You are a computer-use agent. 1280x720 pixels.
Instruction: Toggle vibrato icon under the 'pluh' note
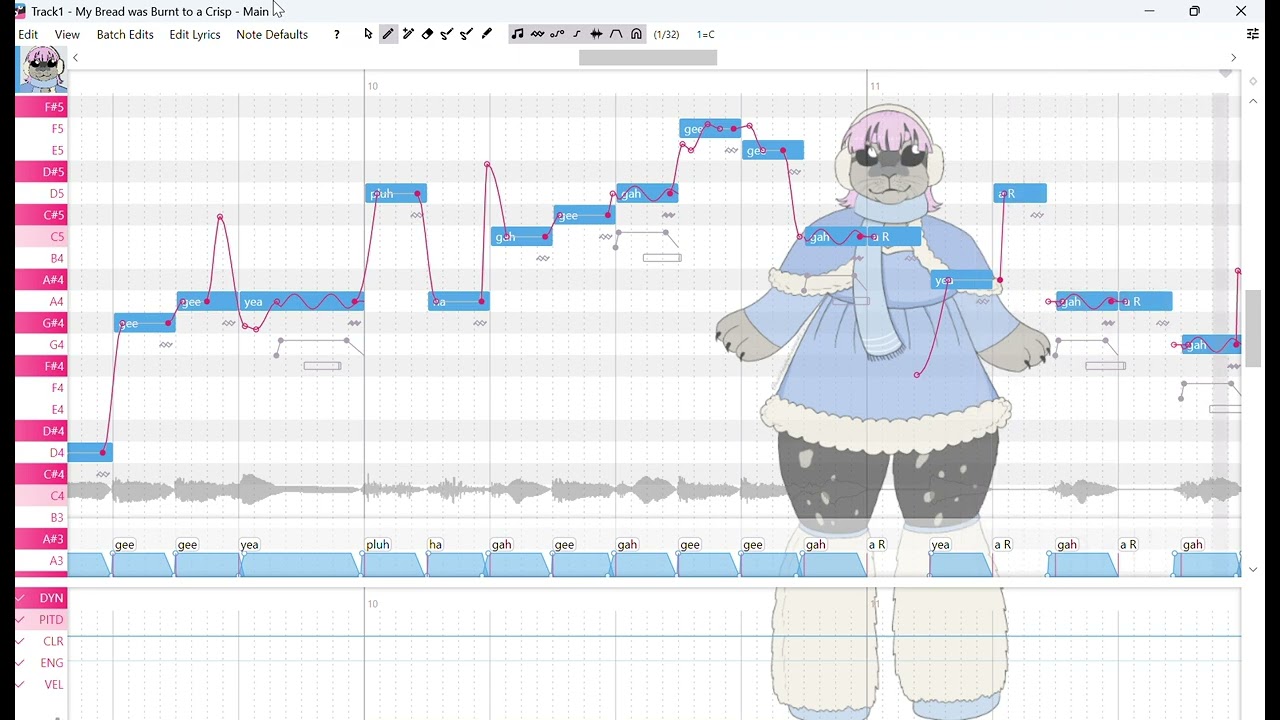(417, 216)
